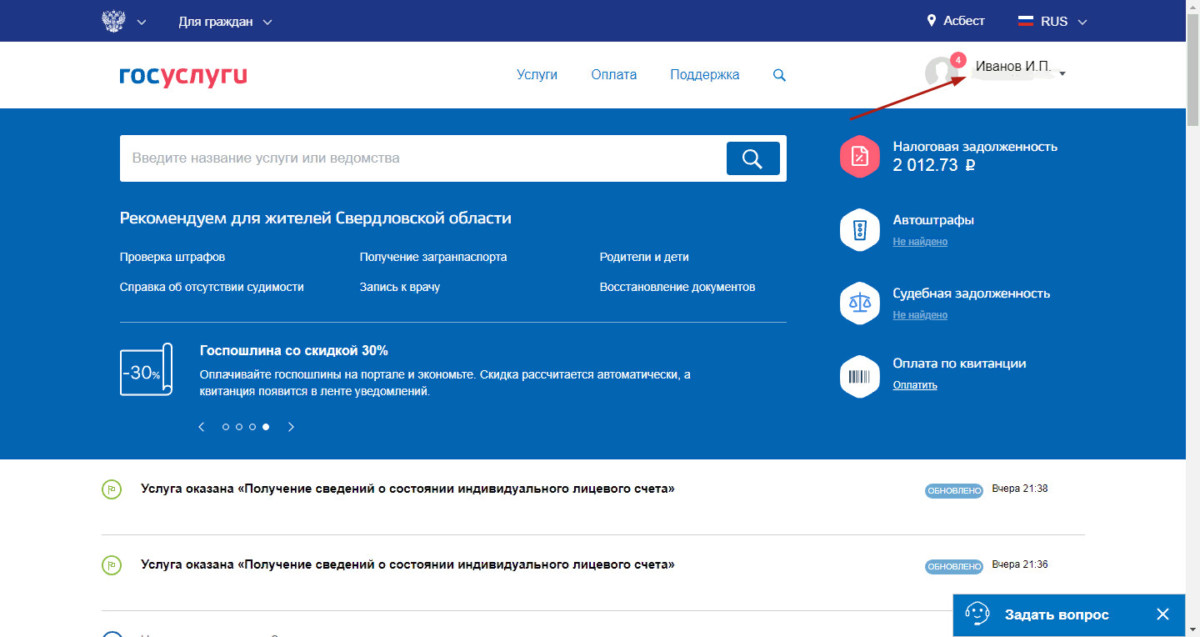
Task: Click the 'Судебная задолженность' title
Action: click(971, 293)
